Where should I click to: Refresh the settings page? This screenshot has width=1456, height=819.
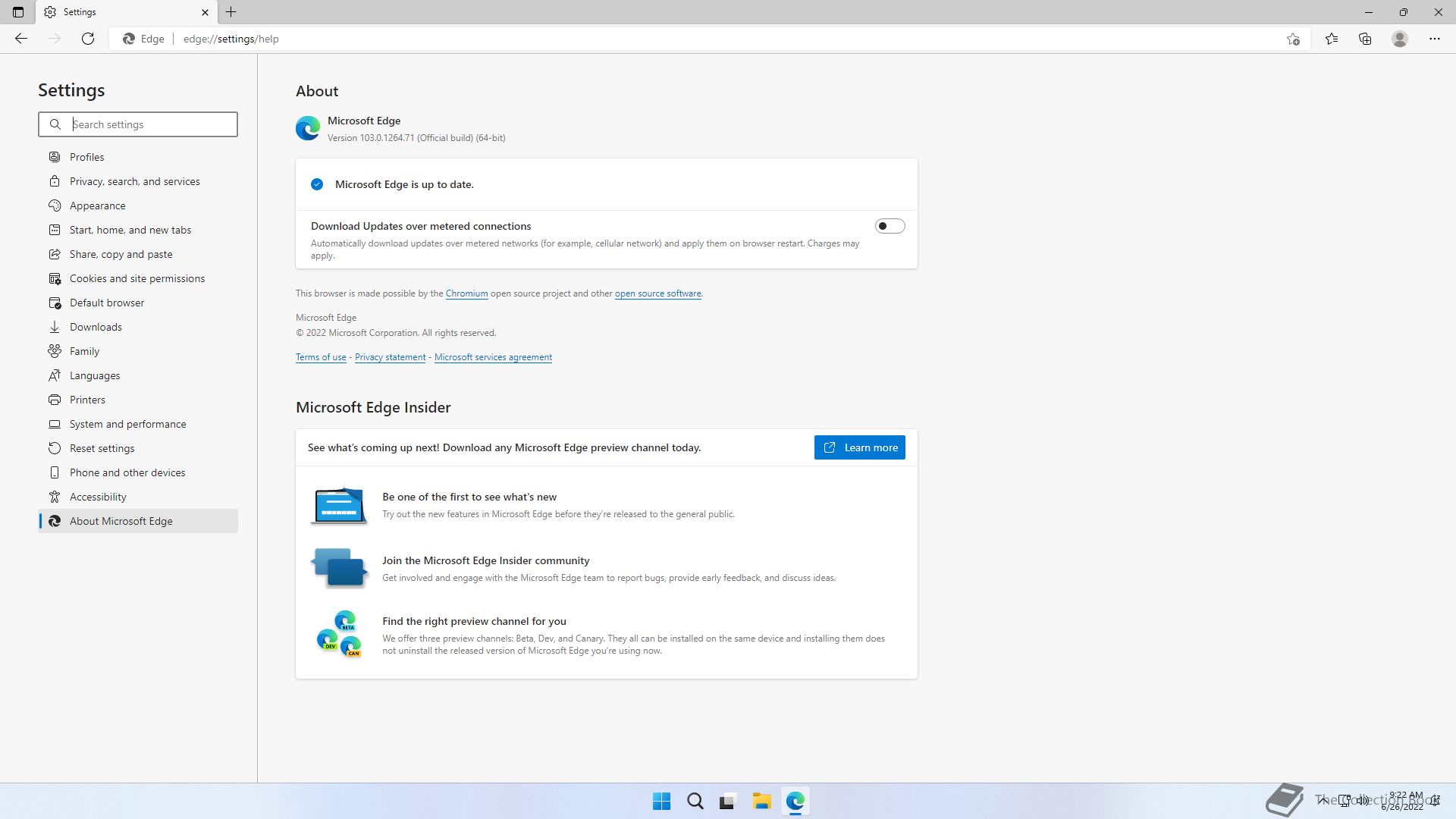[x=88, y=39]
